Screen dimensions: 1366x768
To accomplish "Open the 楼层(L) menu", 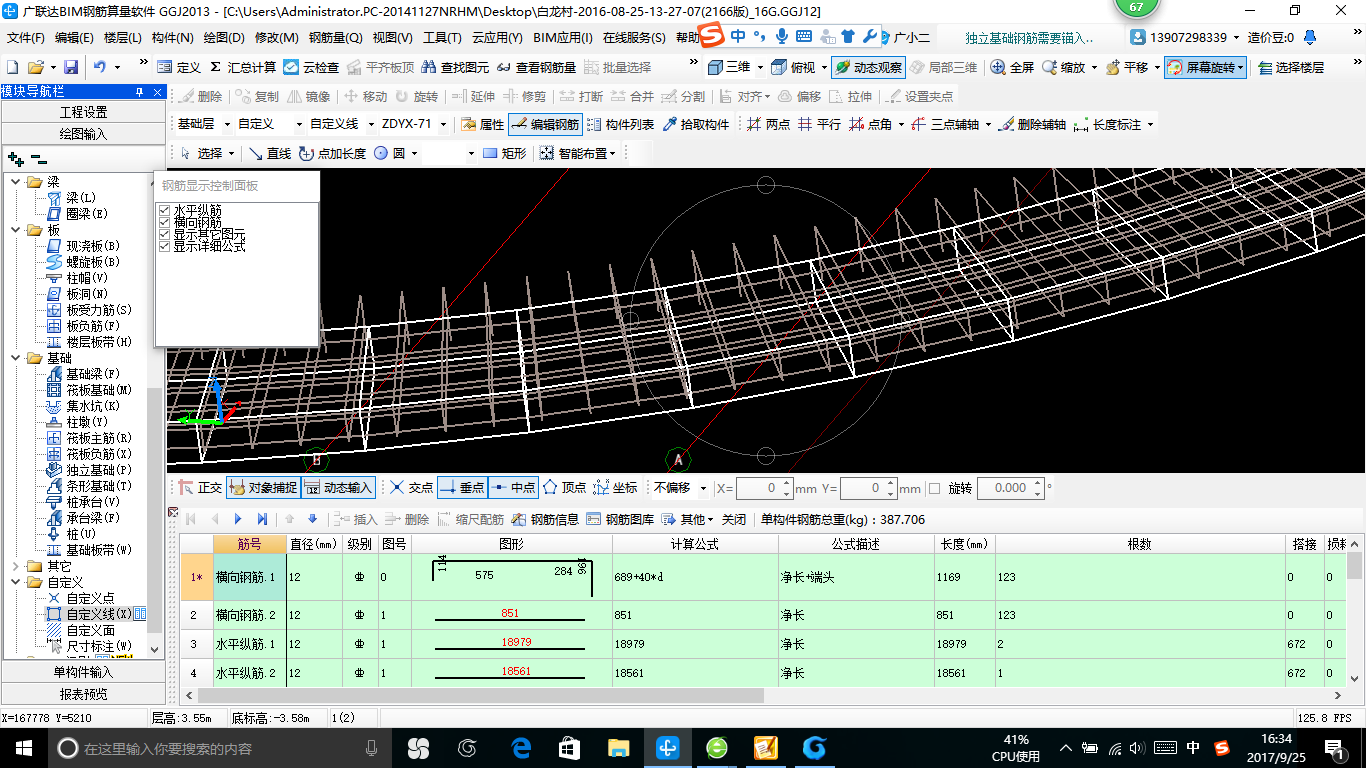I will (x=123, y=38).
